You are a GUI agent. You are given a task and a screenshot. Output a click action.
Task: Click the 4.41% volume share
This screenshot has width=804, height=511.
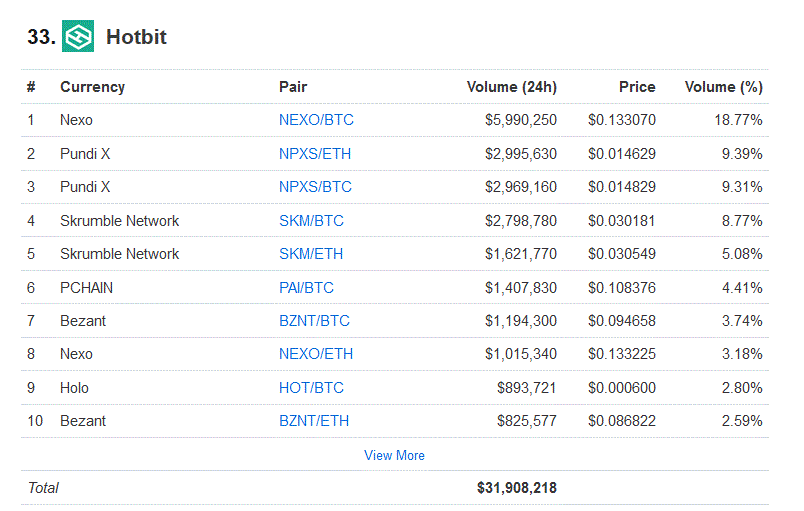tap(742, 288)
